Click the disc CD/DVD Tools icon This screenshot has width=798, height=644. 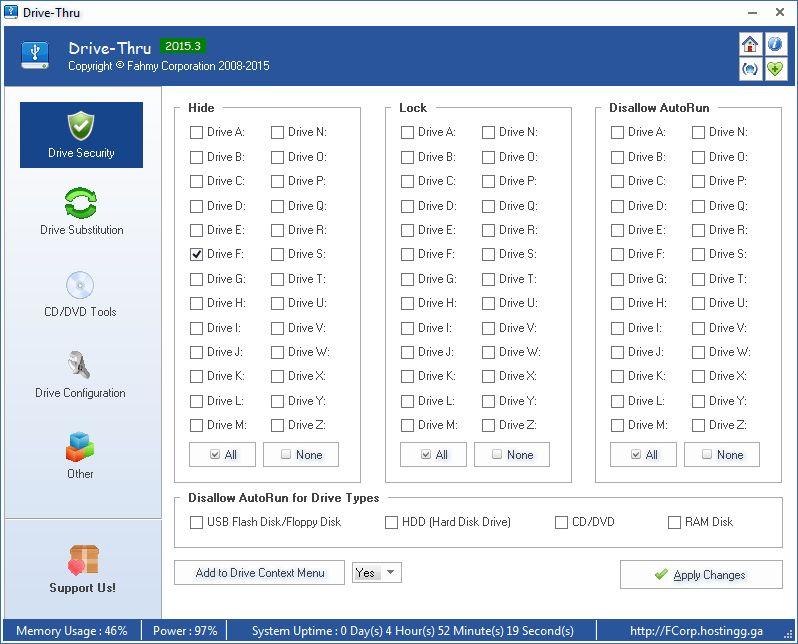tap(80, 285)
